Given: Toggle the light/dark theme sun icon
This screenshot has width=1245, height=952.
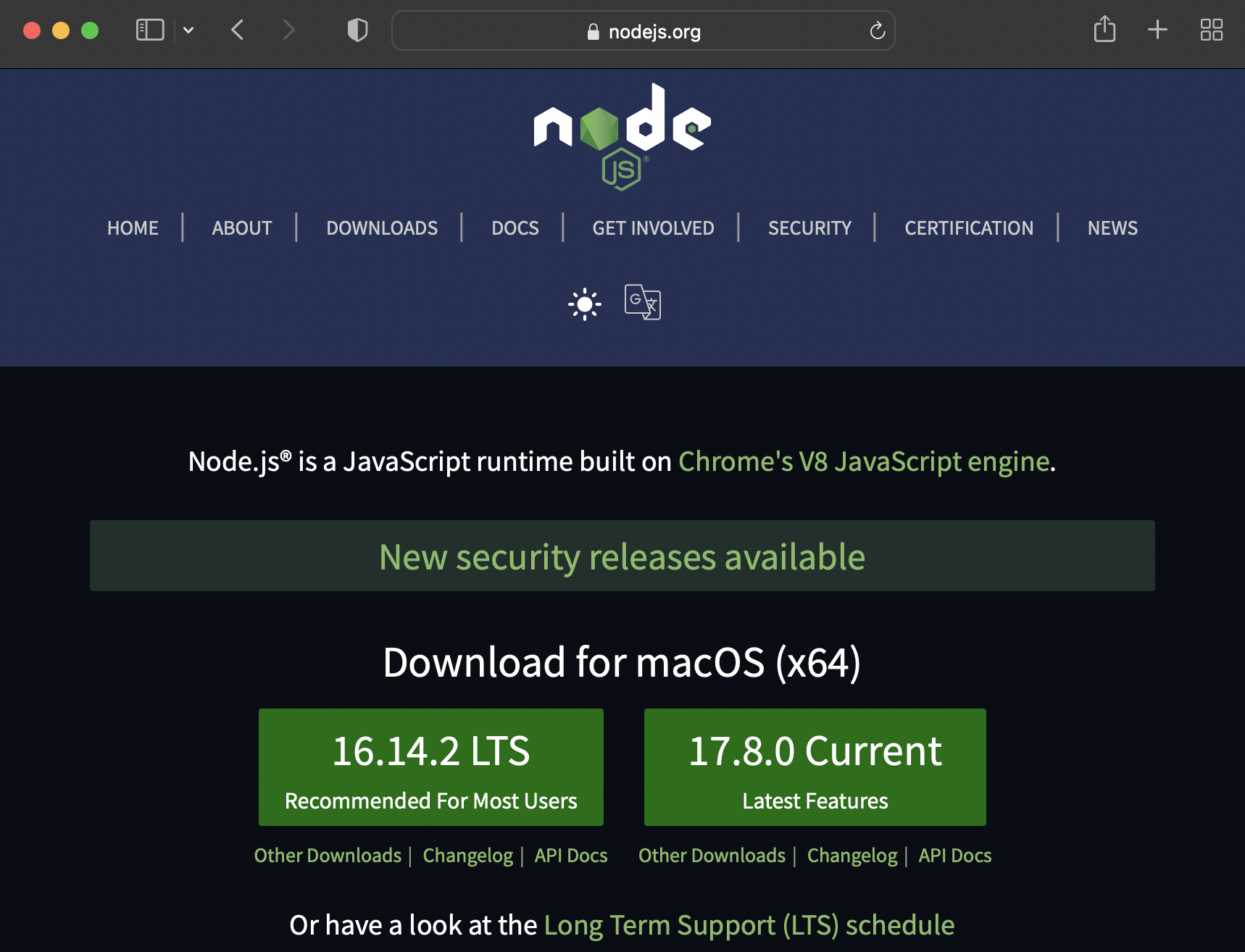Looking at the screenshot, I should coord(584,304).
